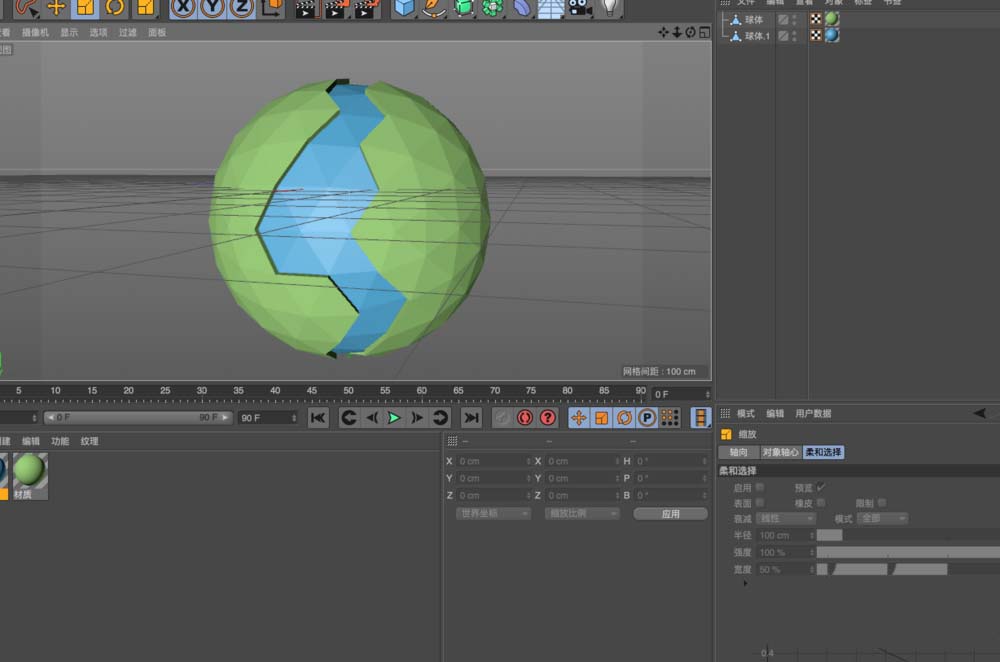Click the Render View clapperboard icon
This screenshot has height=662, width=1000.
(305, 8)
